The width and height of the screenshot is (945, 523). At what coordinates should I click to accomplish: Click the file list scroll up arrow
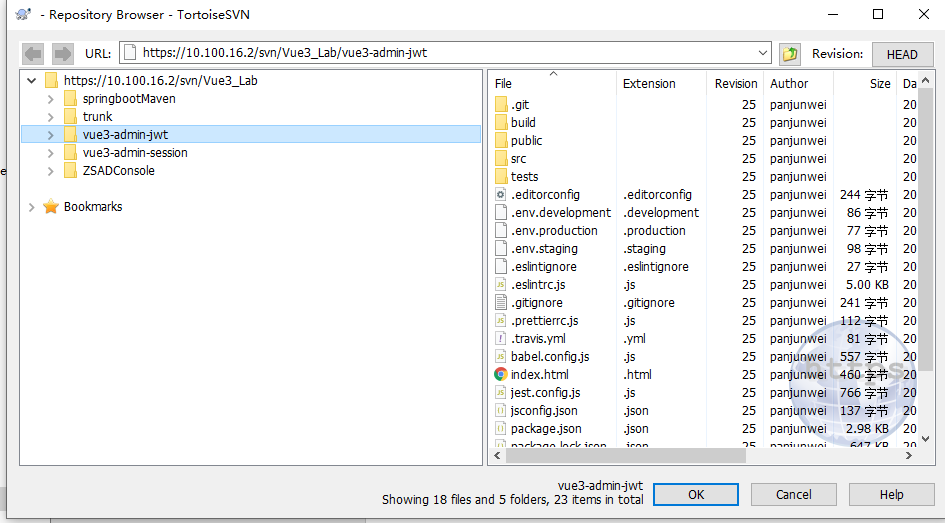pos(926,80)
